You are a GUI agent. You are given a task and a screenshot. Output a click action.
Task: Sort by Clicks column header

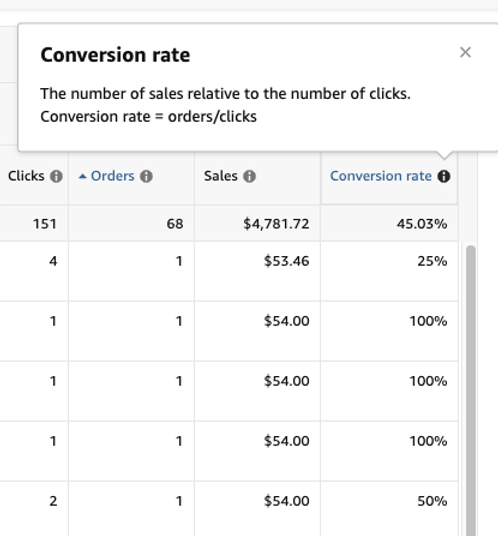[x=26, y=176]
